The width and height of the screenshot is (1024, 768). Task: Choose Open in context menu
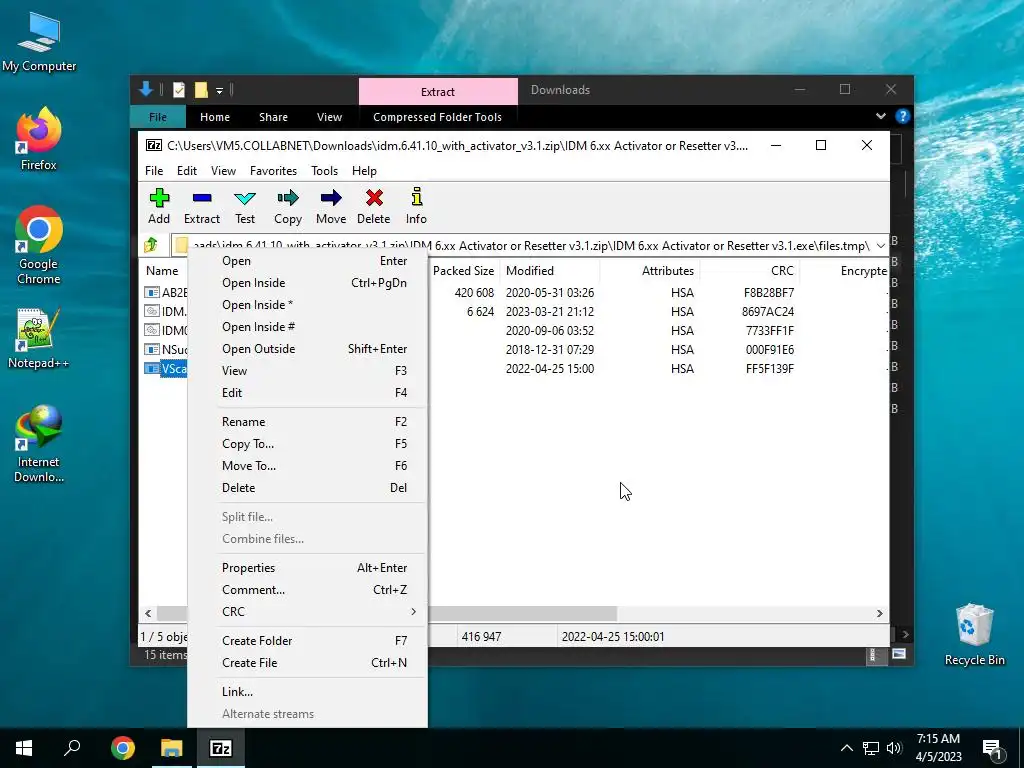click(314, 261)
